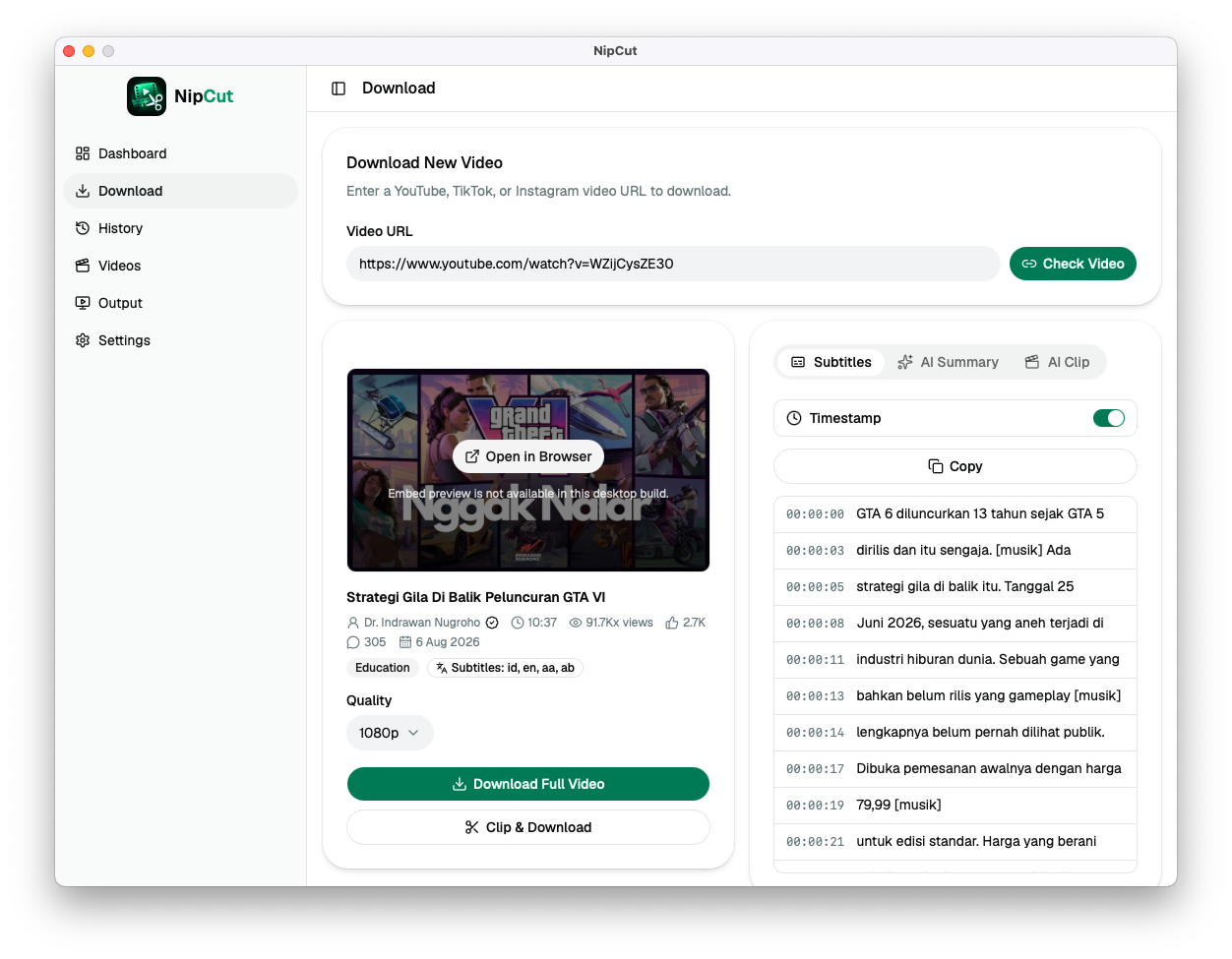Viewport: 1232px width, 959px height.
Task: Open Dashboard from the sidebar
Action: (180, 153)
